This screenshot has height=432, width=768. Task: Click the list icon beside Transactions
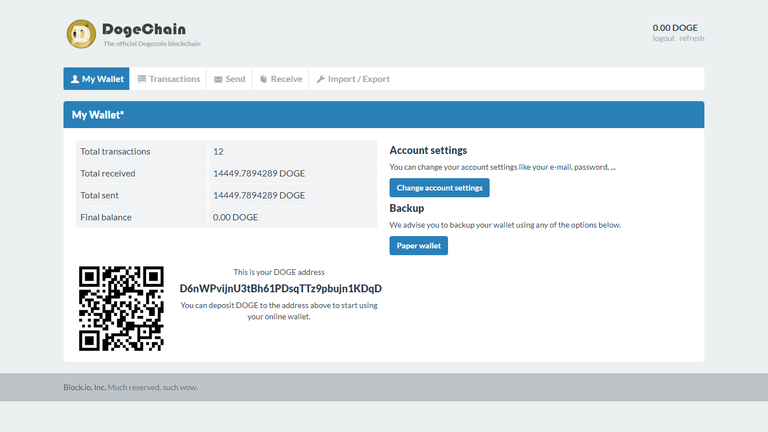(x=142, y=79)
